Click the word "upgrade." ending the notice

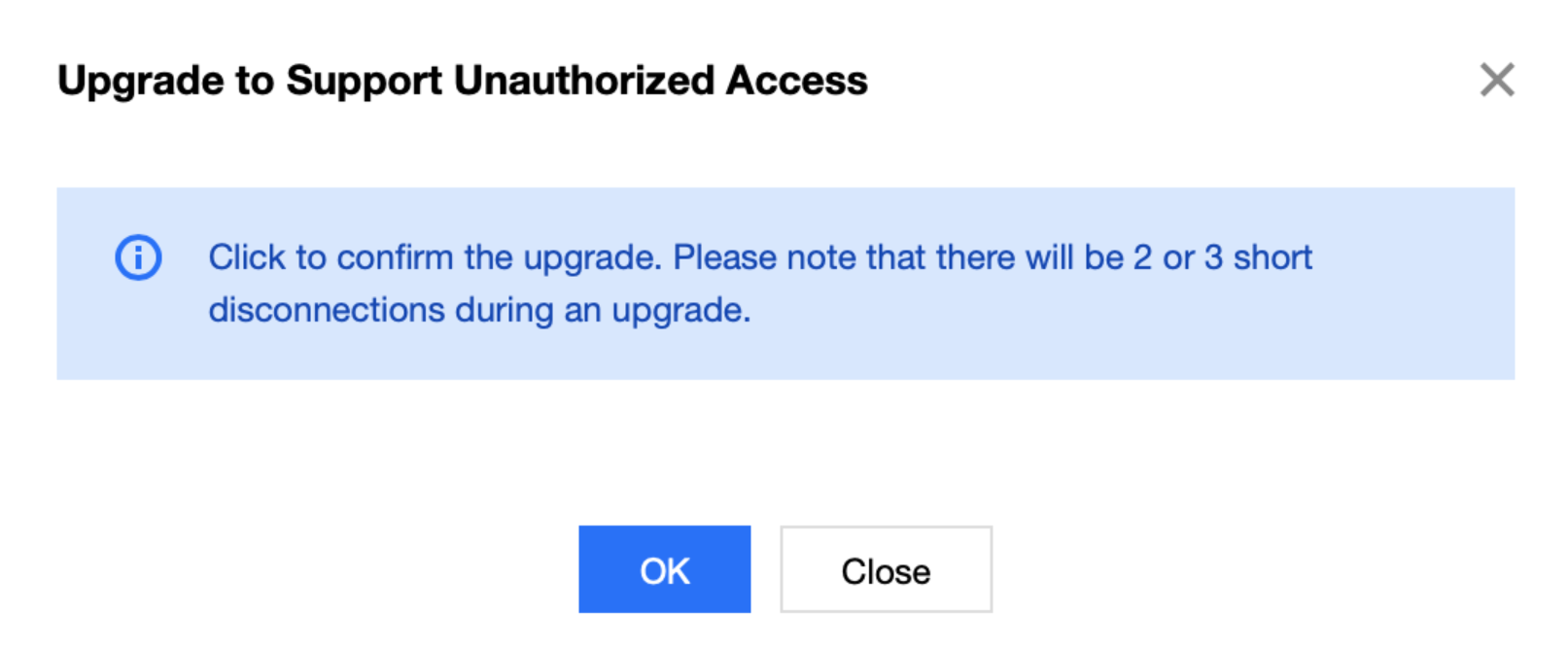(x=680, y=311)
